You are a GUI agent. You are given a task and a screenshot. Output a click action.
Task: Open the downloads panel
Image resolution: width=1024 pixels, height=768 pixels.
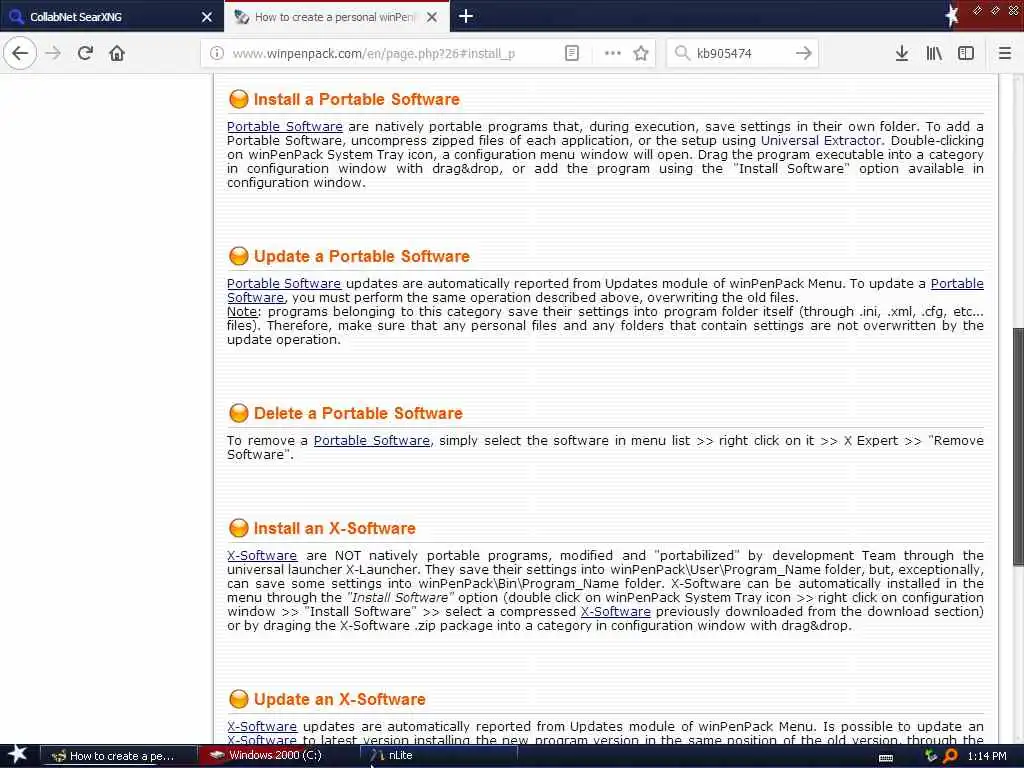901,53
